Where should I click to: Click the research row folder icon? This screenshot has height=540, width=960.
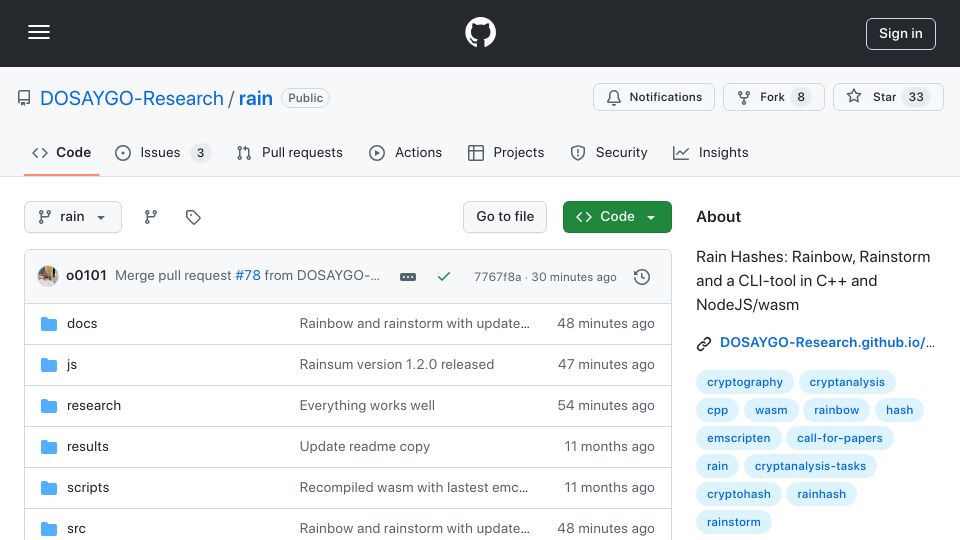tap(49, 405)
